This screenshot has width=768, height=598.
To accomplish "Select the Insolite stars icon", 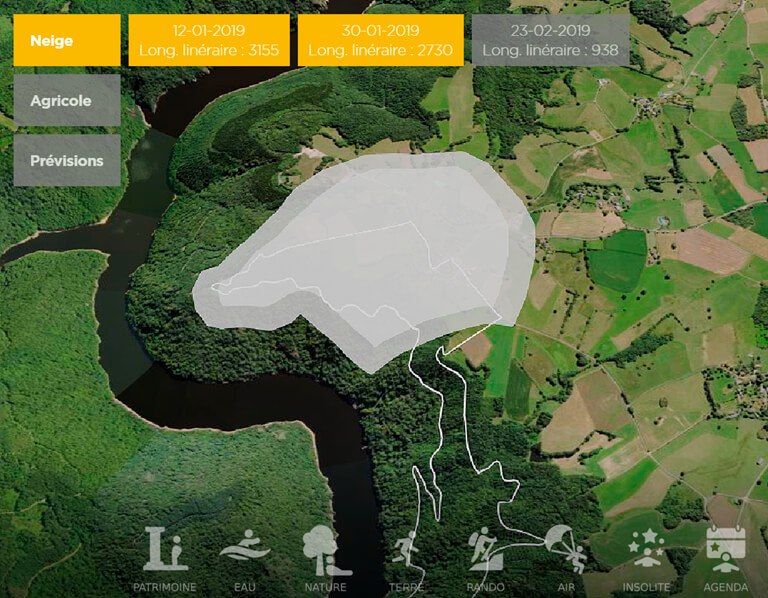I will tap(646, 548).
